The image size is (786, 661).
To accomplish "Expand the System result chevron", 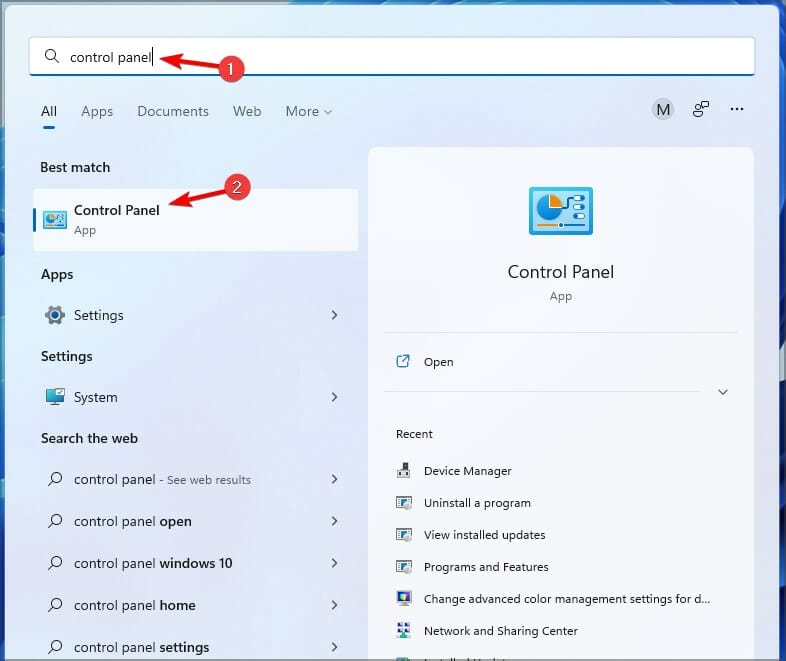I will (334, 397).
